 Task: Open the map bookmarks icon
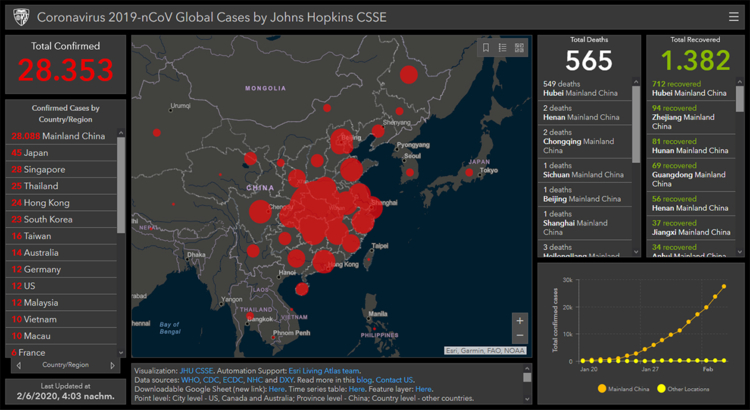pyautogui.click(x=486, y=47)
